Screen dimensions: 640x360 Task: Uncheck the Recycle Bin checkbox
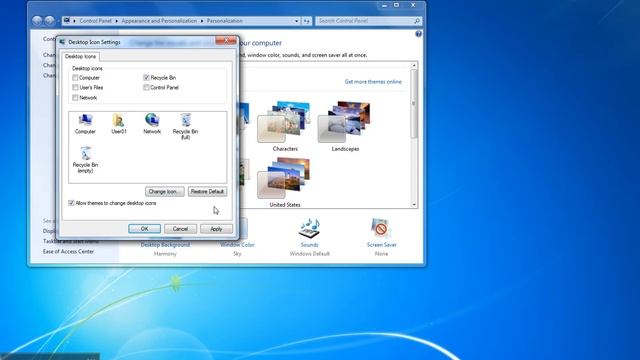(x=146, y=78)
